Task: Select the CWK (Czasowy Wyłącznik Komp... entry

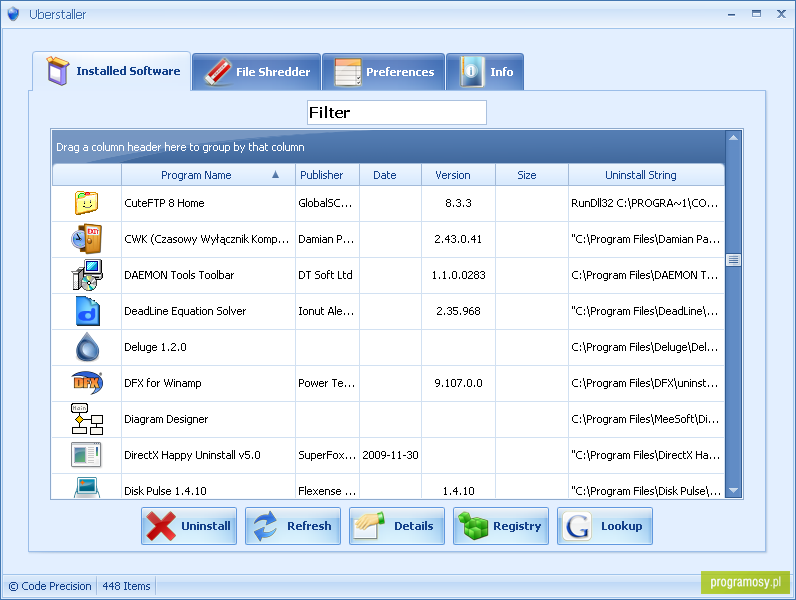Action: tap(207, 239)
